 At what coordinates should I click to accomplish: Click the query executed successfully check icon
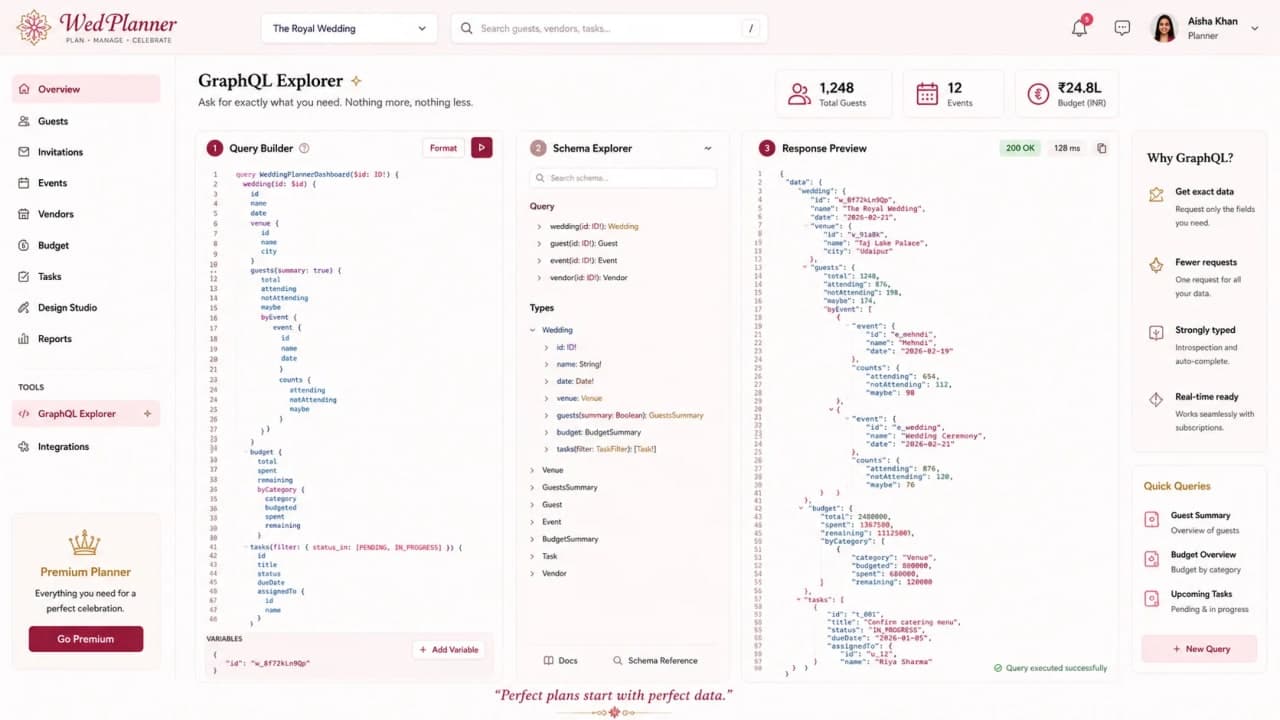click(998, 668)
